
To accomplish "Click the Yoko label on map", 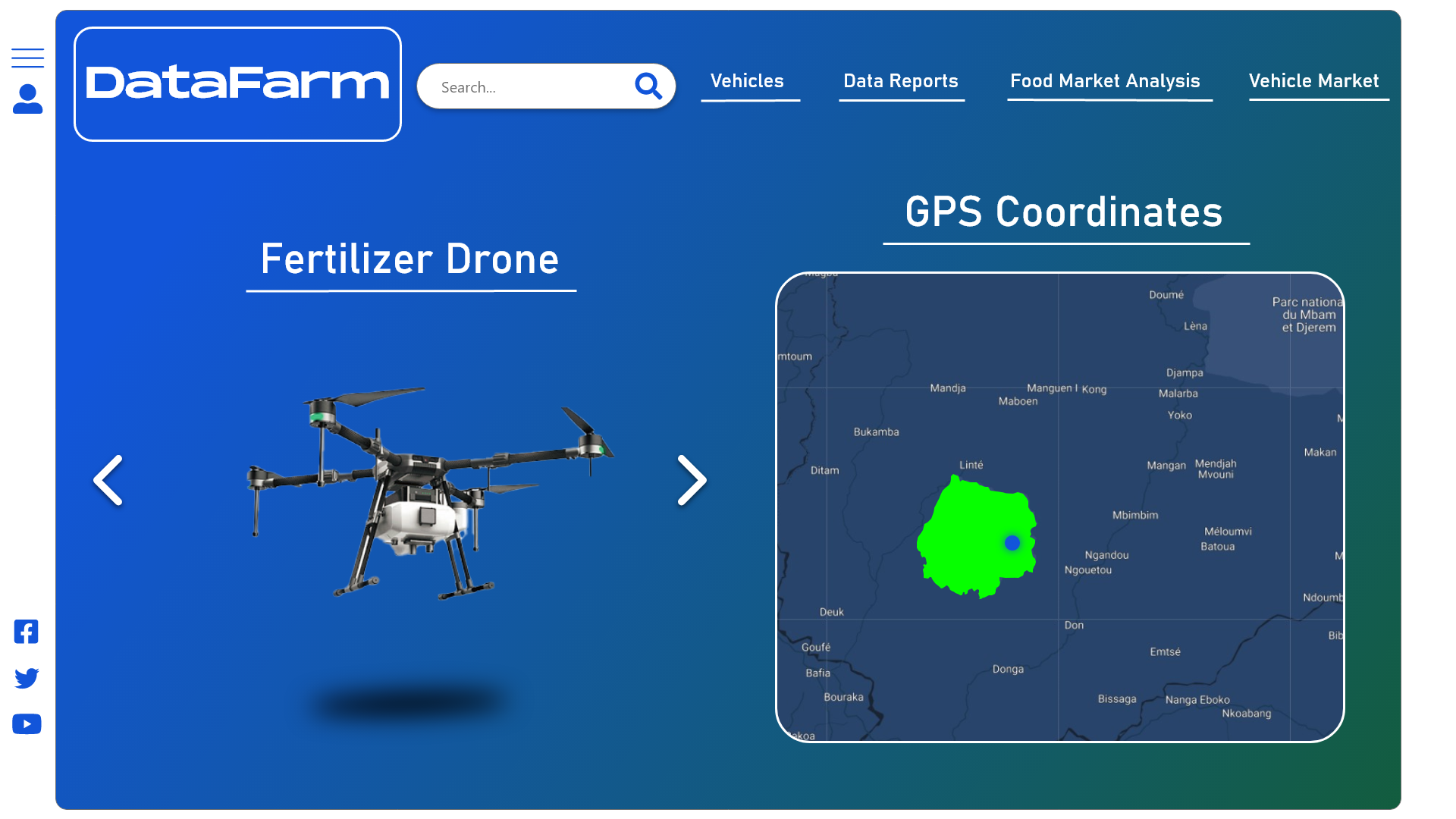I will tap(1179, 416).
